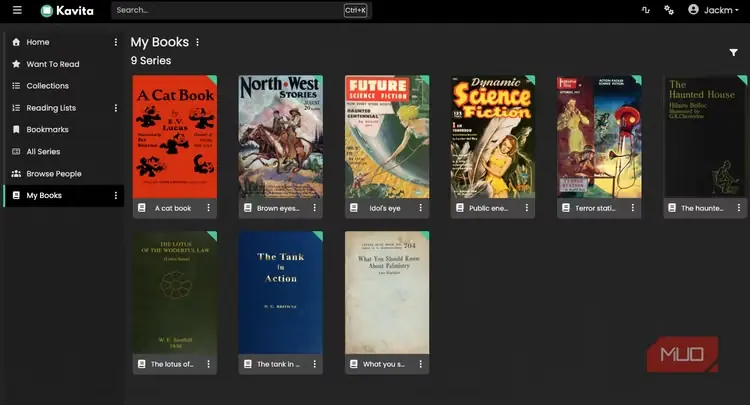The width and height of the screenshot is (750, 405).
Task: Open My Books title actions menu
Action: tap(198, 42)
